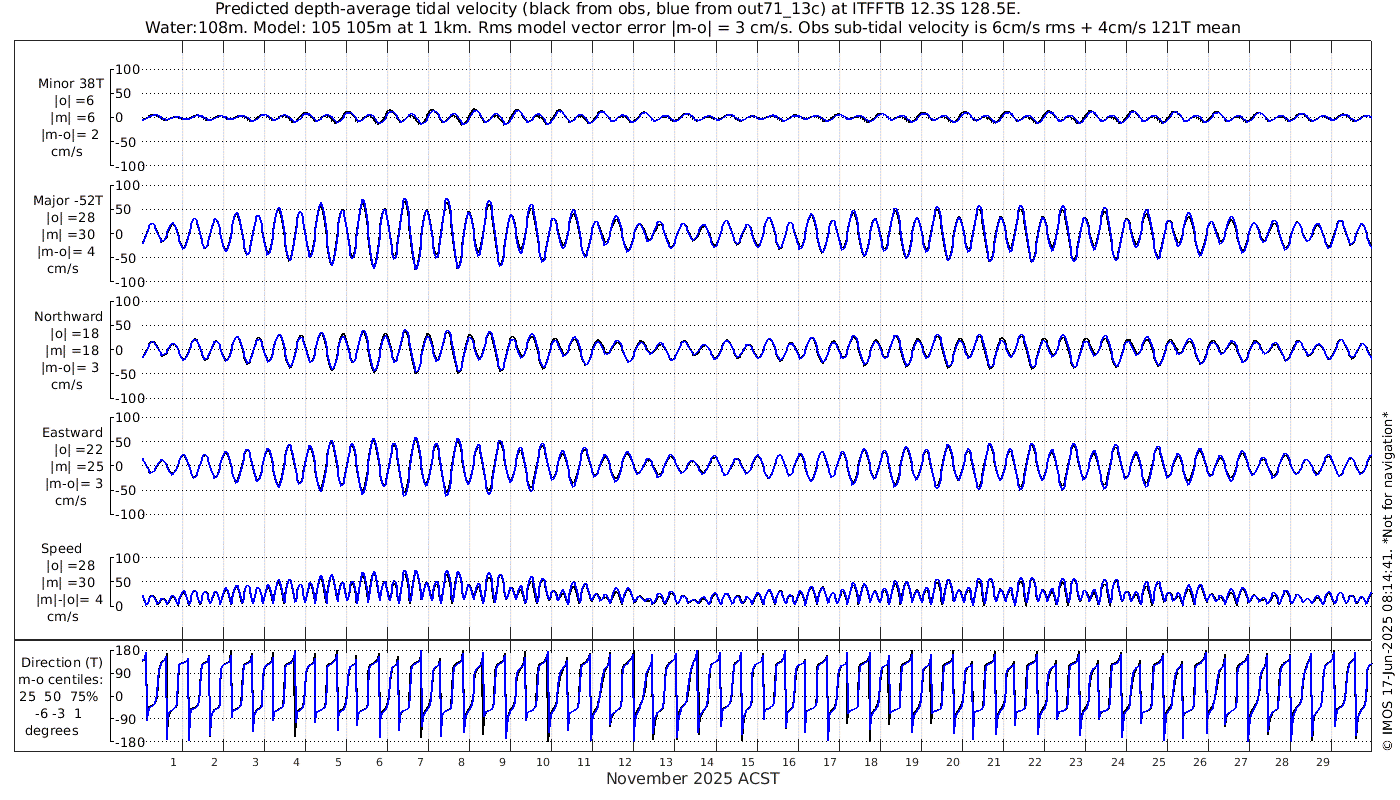Viewport: 1400px width, 800px height.
Task: Click the 'Eastward' panel label
Action: point(72,432)
